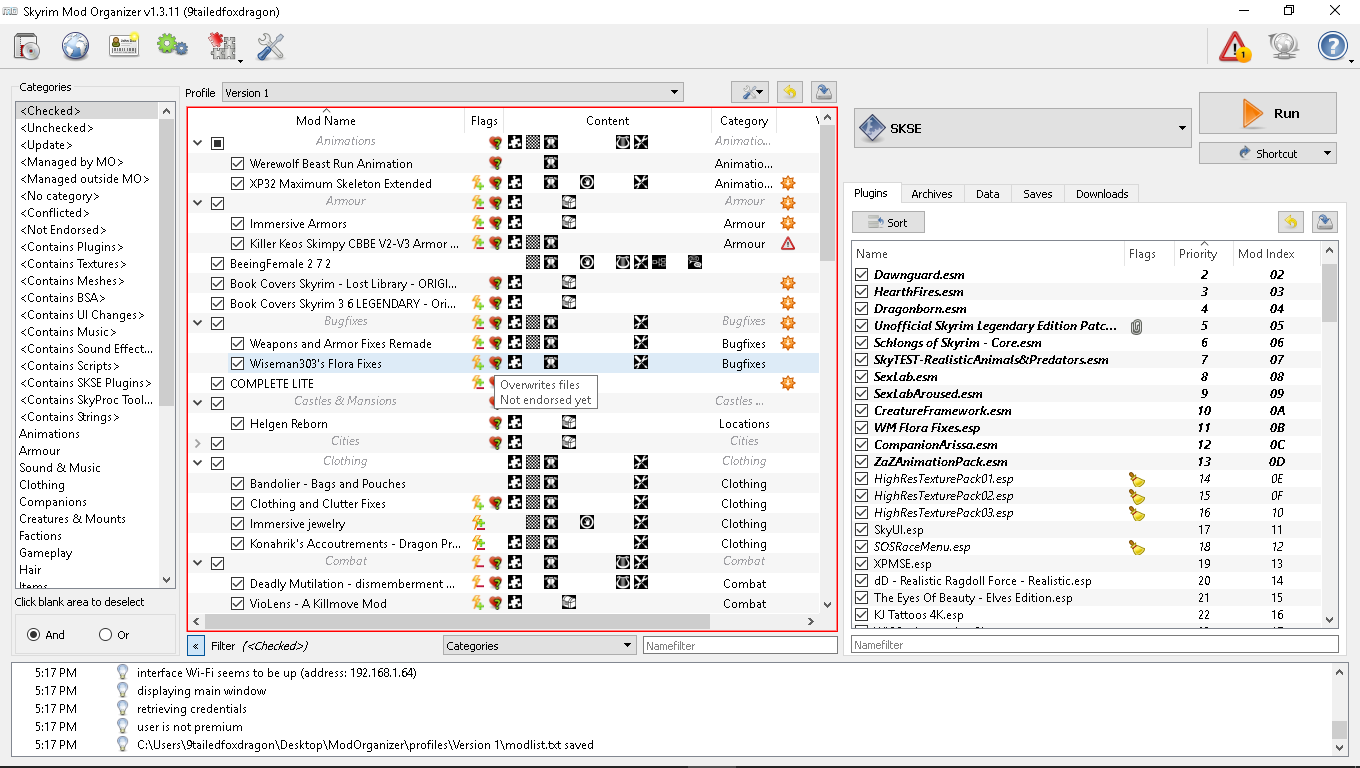Select <Unchecked> category filter

[x=56, y=128]
